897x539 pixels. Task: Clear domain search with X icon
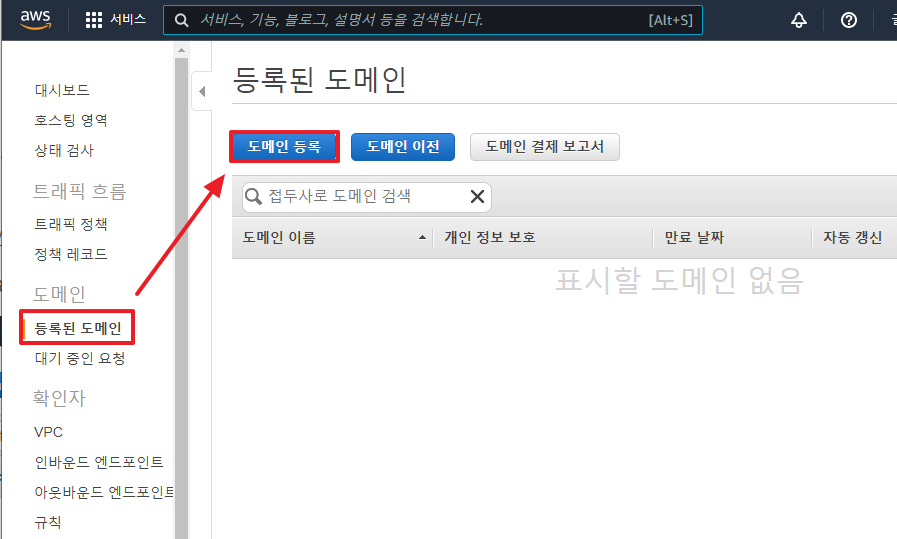(x=477, y=197)
